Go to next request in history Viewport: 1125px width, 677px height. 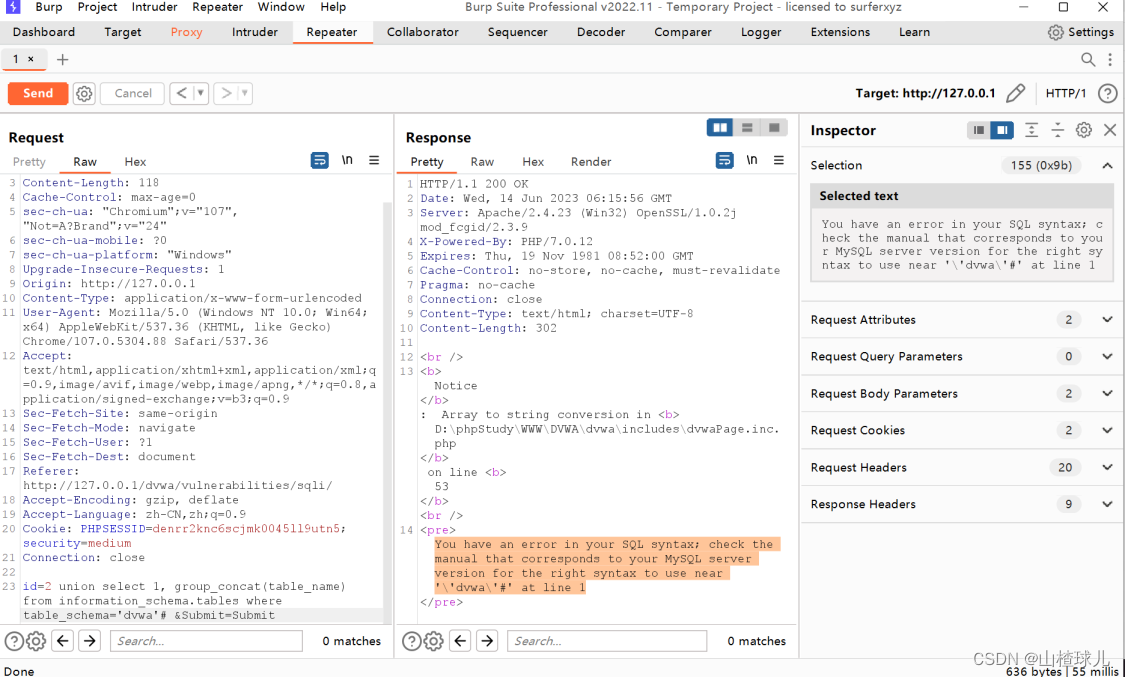[226, 93]
